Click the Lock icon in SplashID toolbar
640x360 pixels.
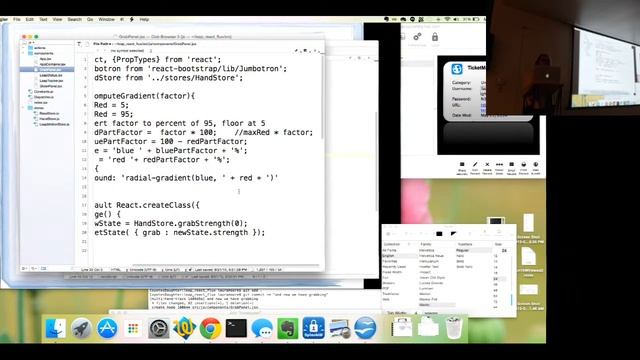[435, 38]
